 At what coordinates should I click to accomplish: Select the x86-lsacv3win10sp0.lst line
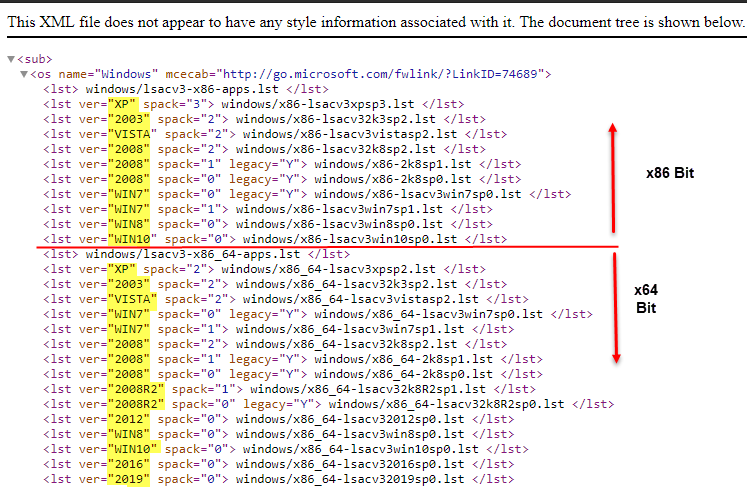click(x=275, y=239)
